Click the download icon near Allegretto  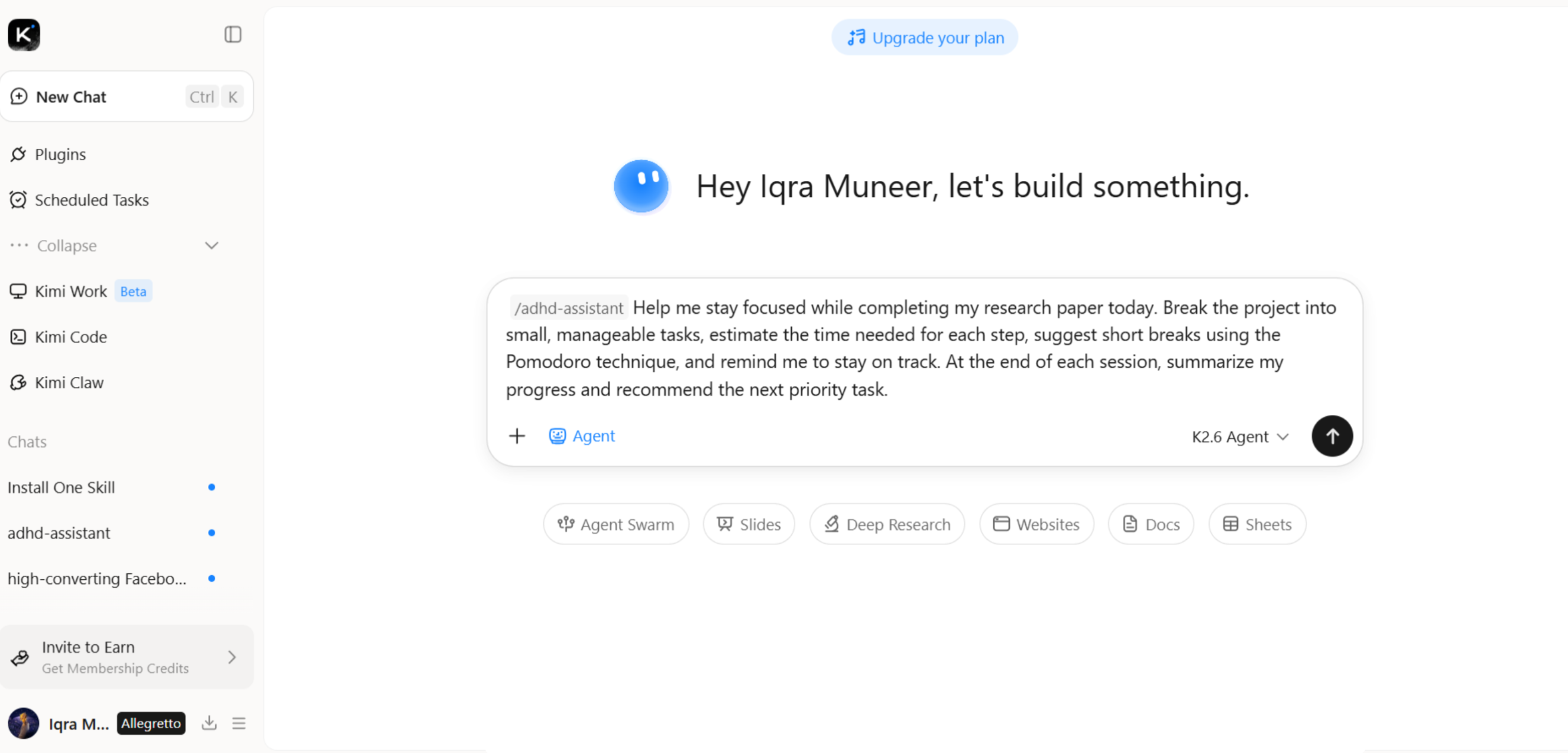coord(209,723)
